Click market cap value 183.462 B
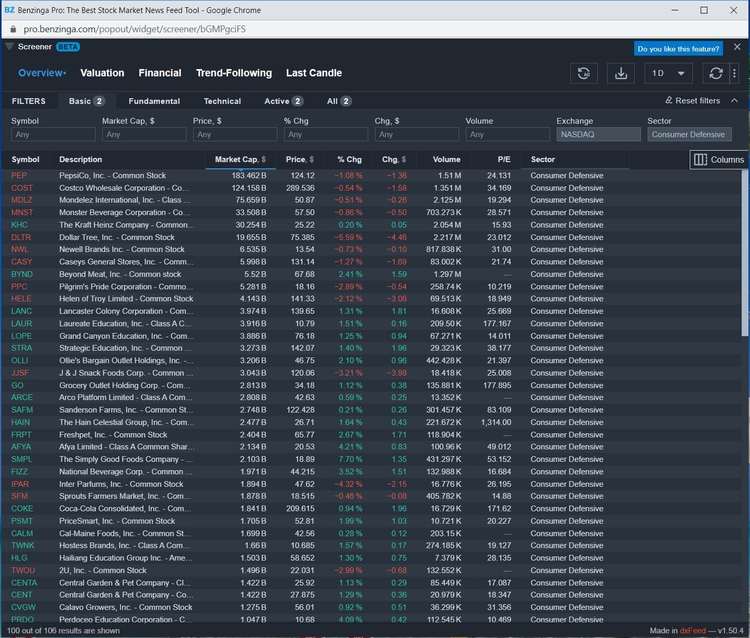This screenshot has height=638, width=750. pos(249,176)
